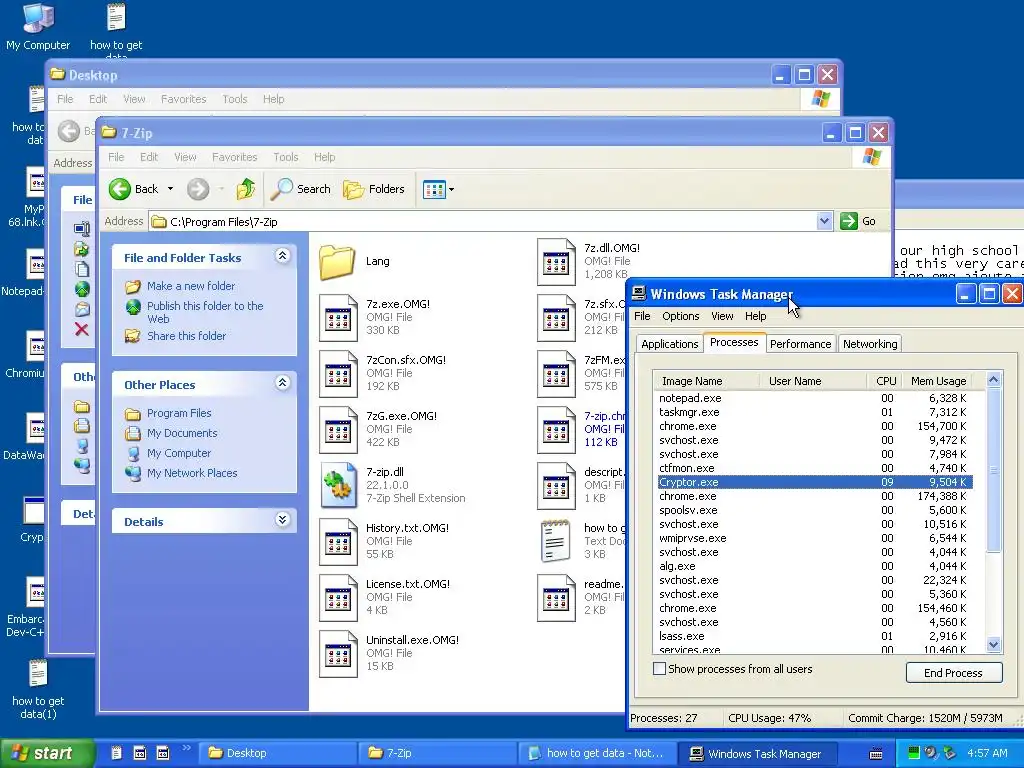The image size is (1024, 768).
Task: Select the Uninstall.exe.OMG! file icon
Action: tap(338, 654)
